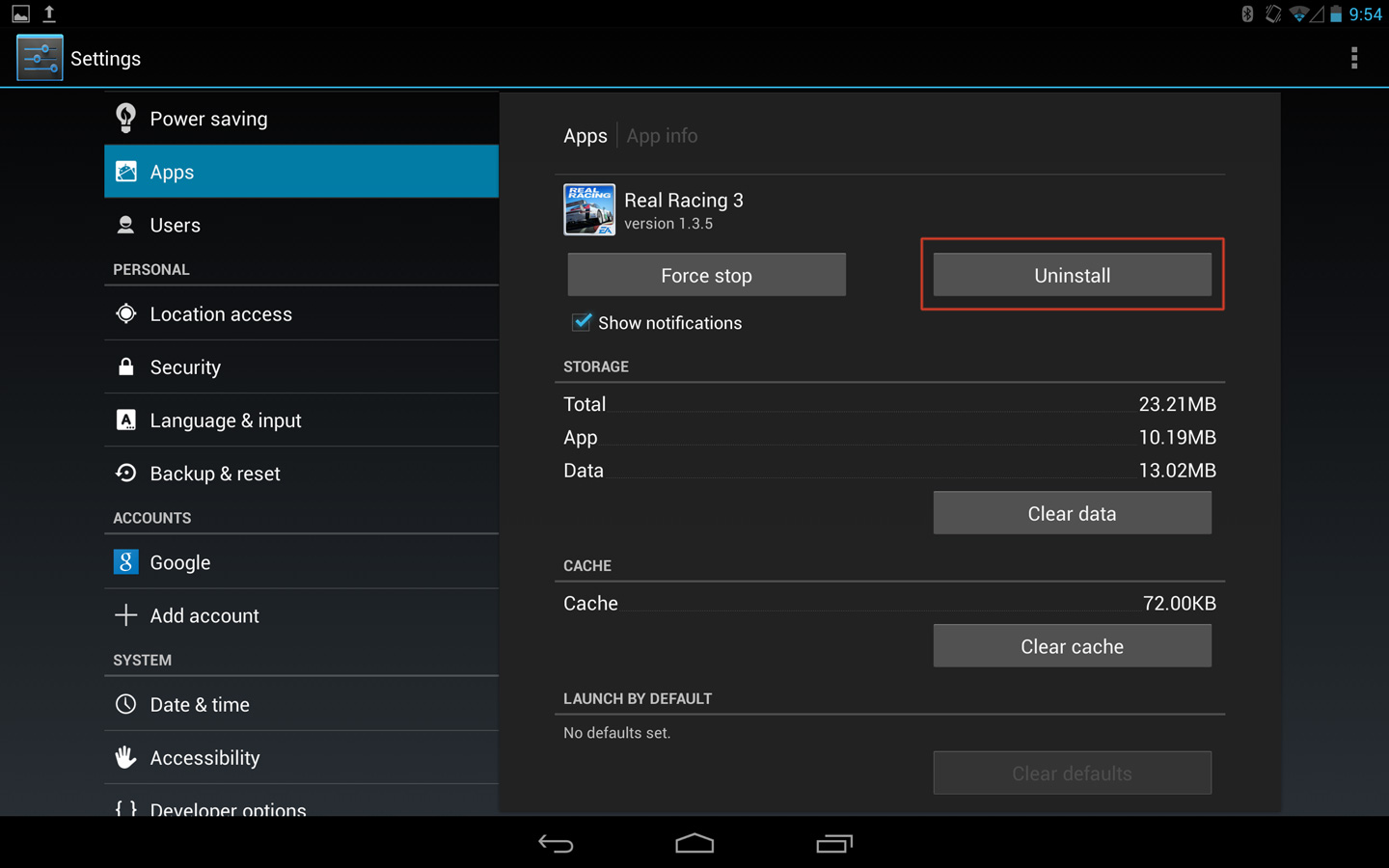
Task: Open the Google account entry
Action: [301, 561]
